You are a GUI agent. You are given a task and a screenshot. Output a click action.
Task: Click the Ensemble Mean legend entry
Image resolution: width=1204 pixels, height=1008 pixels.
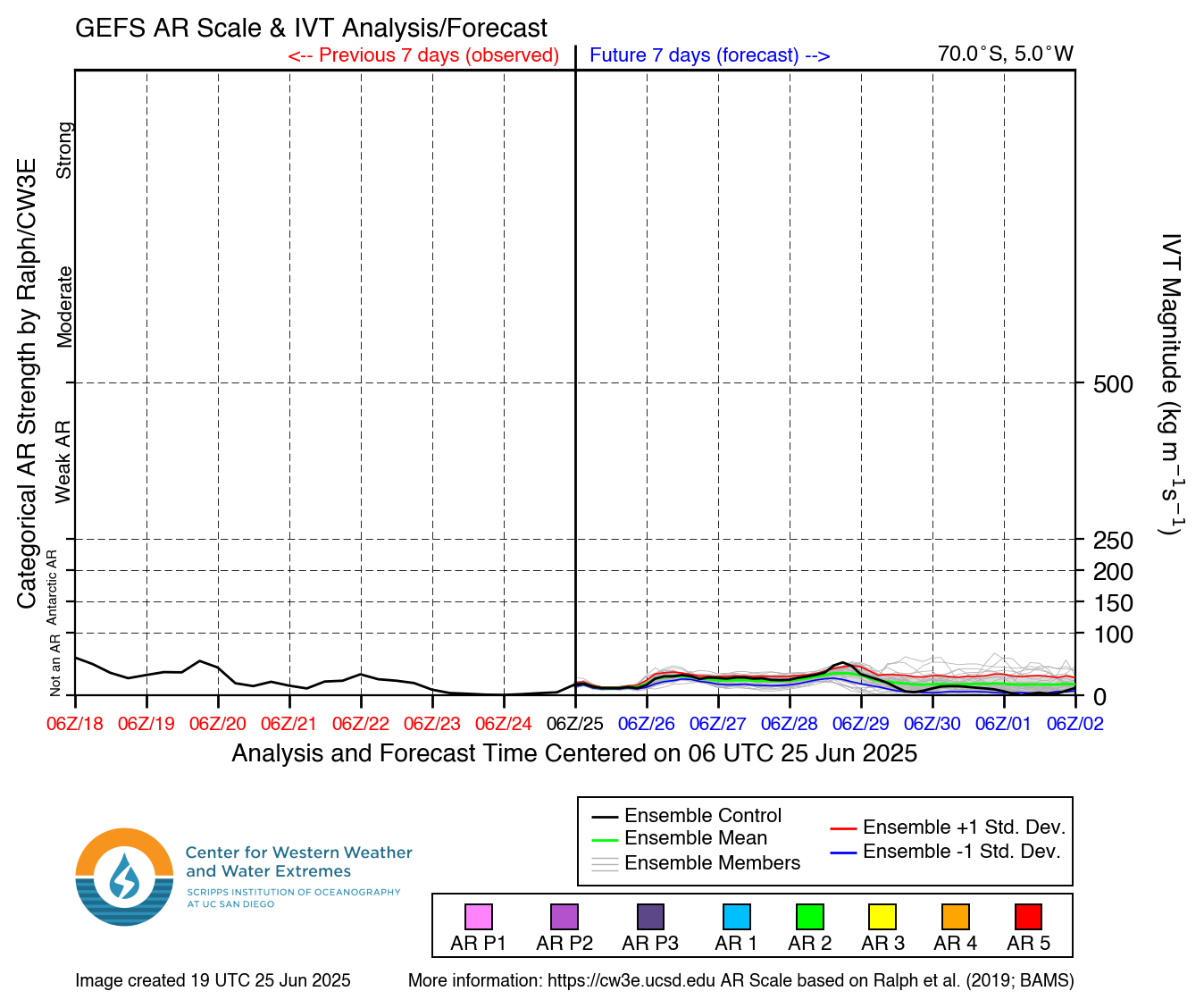click(x=679, y=838)
